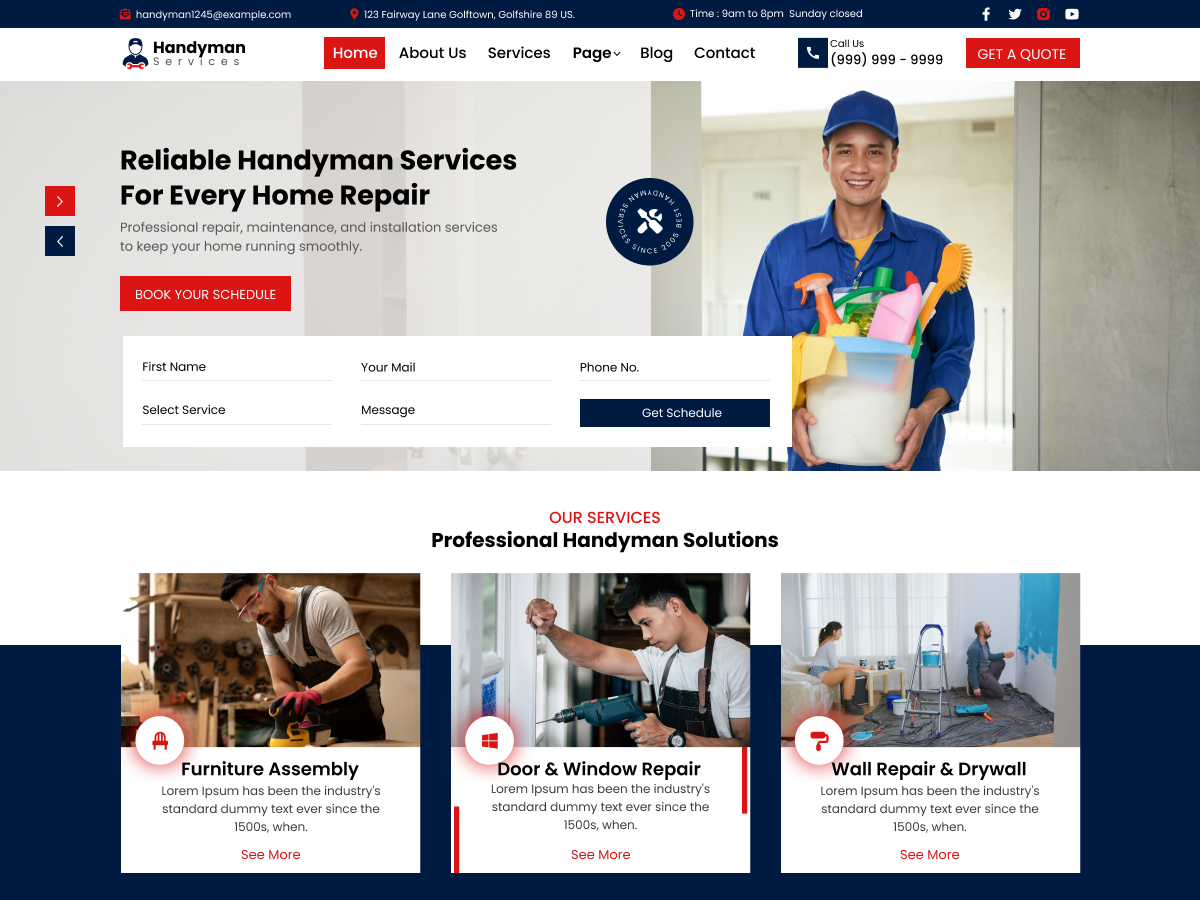
Task: Open the Services menu item
Action: coord(519,53)
